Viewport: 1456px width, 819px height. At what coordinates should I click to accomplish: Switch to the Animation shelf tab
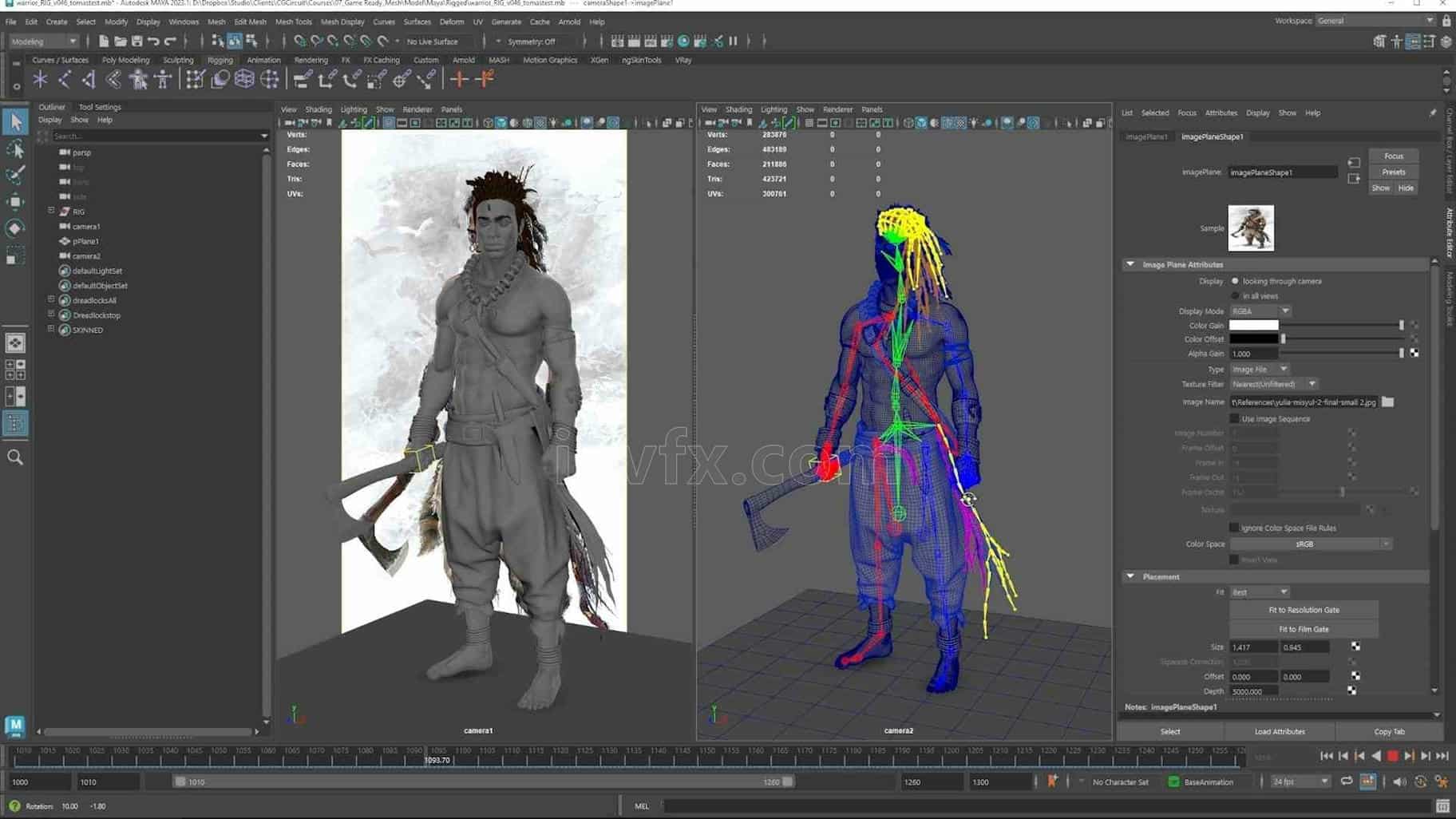(x=263, y=60)
